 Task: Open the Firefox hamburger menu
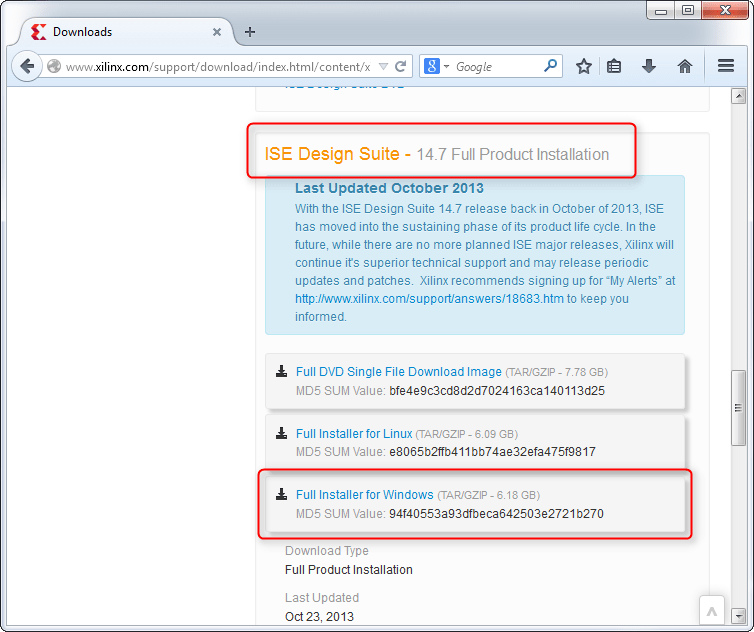pos(727,66)
